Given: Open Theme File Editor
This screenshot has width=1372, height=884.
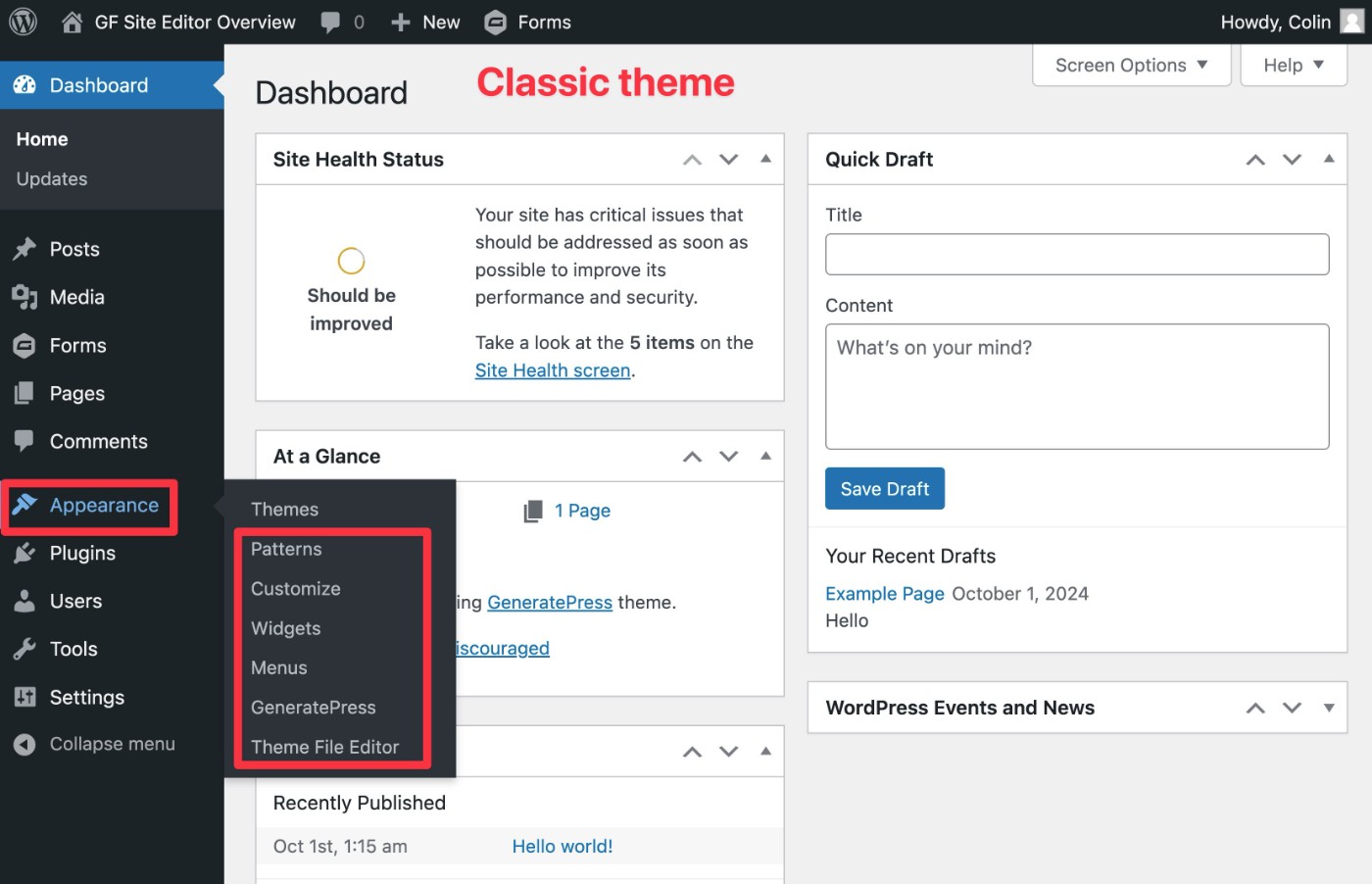Looking at the screenshot, I should (324, 747).
